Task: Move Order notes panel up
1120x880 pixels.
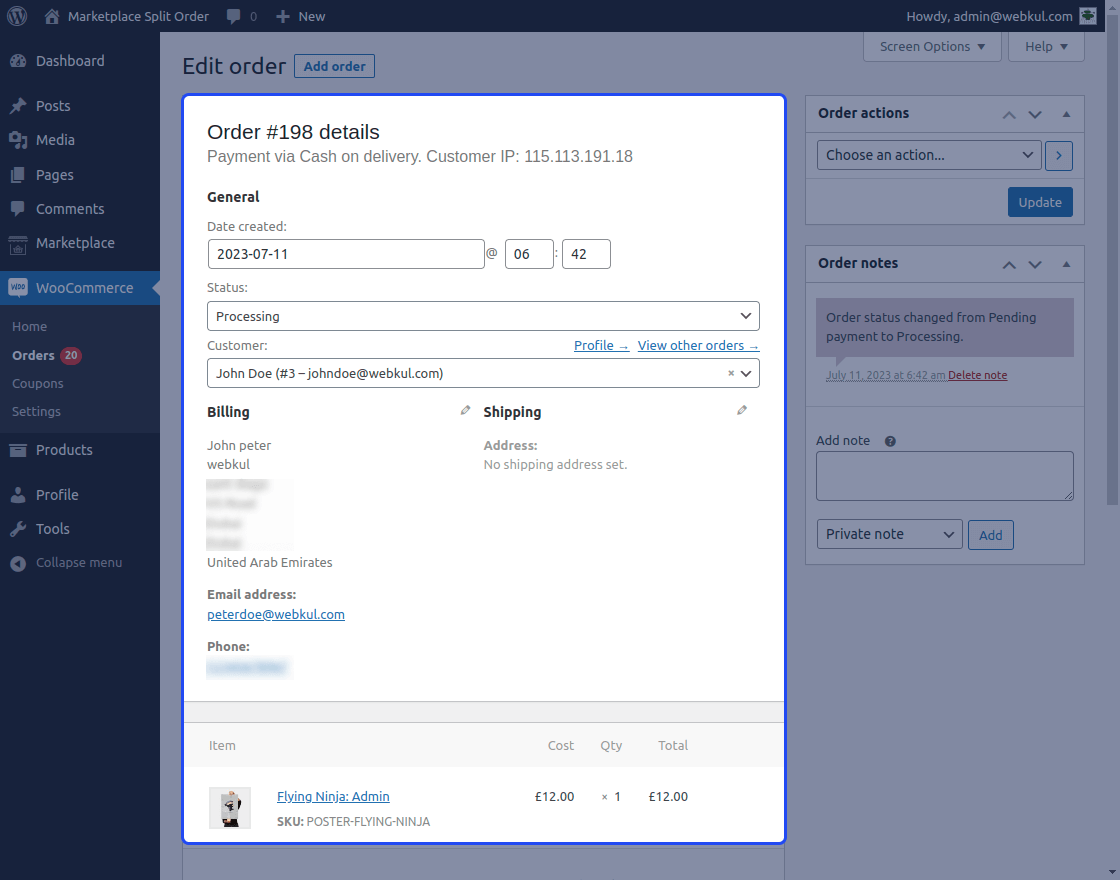Action: pyautogui.click(x=1009, y=264)
